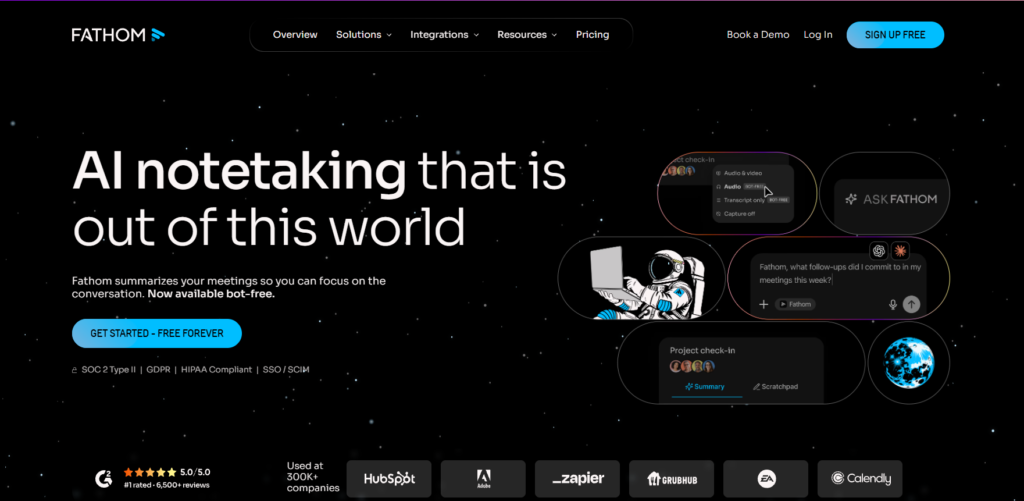The height and width of the screenshot is (501, 1024).
Task: Select the Scratchpad tab
Action: 775,387
